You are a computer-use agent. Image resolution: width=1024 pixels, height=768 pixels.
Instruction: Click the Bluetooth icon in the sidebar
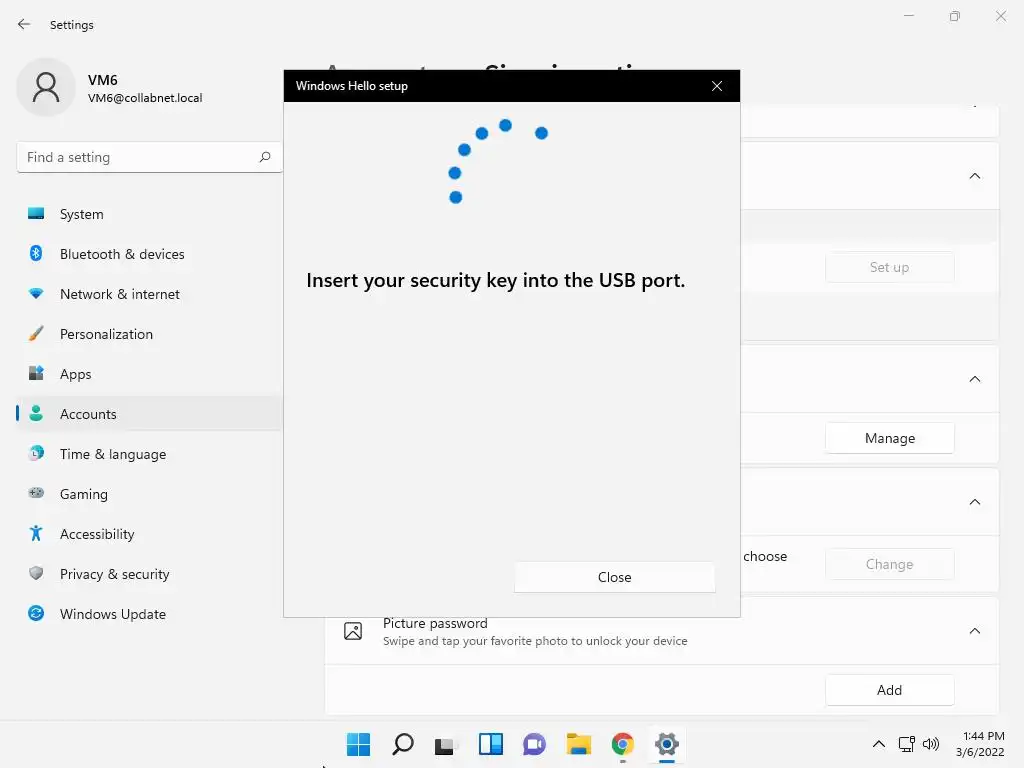tap(36, 253)
